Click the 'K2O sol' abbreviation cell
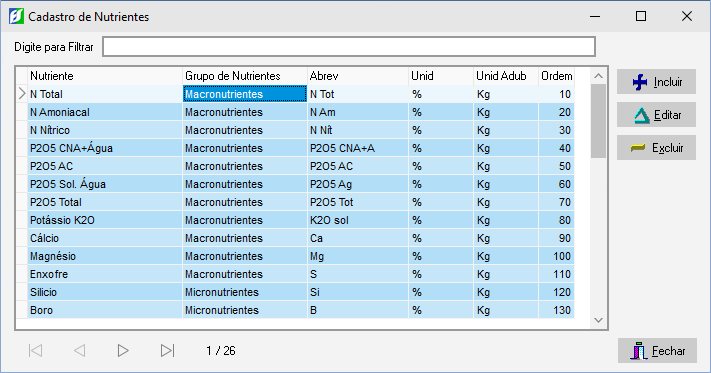This screenshot has width=711, height=373. coord(358,220)
